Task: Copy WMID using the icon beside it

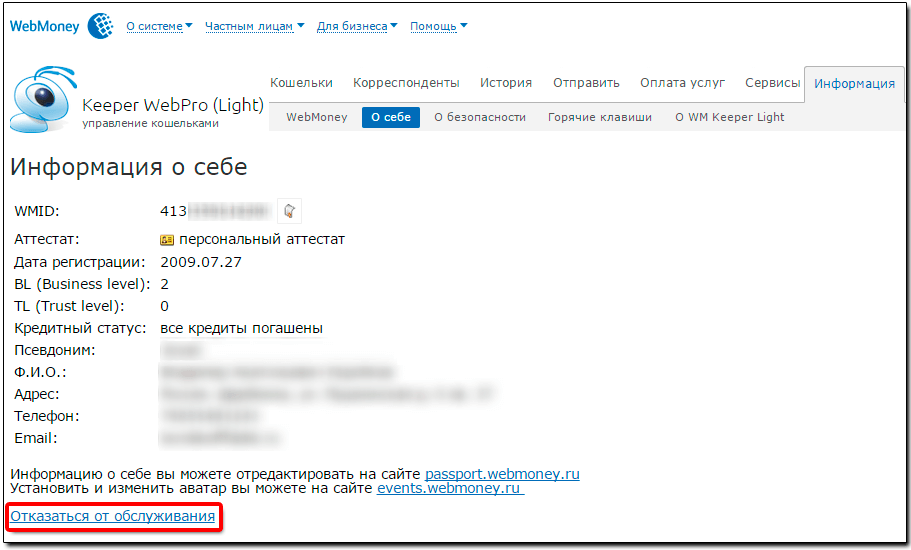Action: coord(289,211)
